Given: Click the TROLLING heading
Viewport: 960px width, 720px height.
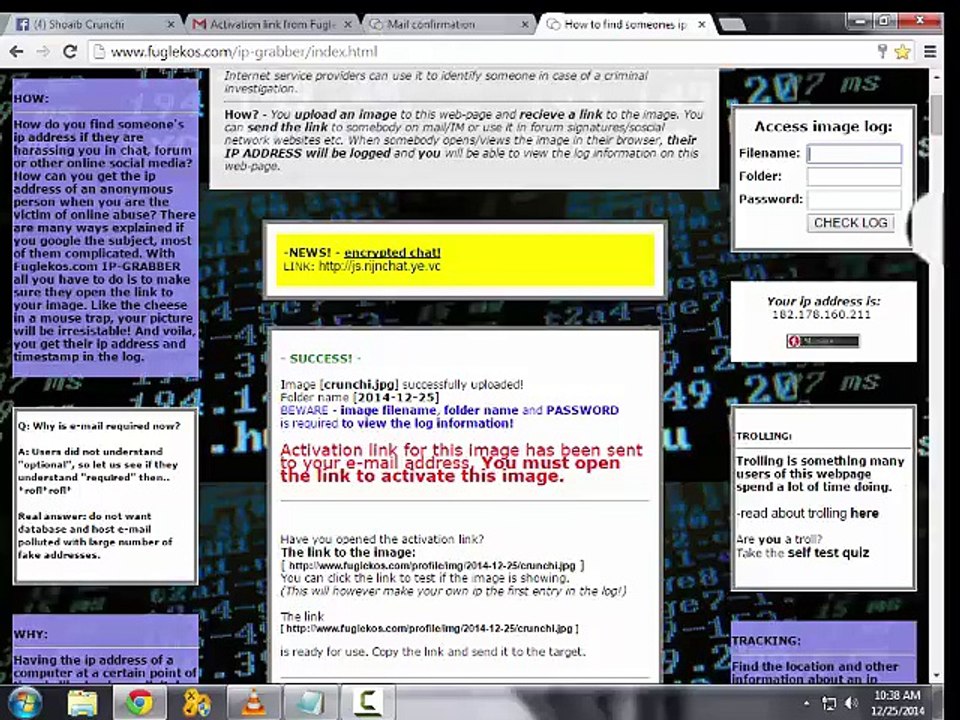Looking at the screenshot, I should point(763,436).
